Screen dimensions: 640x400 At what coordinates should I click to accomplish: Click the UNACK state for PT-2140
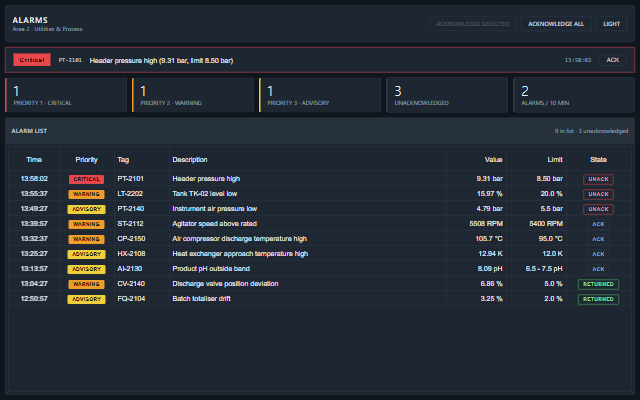[x=598, y=209]
